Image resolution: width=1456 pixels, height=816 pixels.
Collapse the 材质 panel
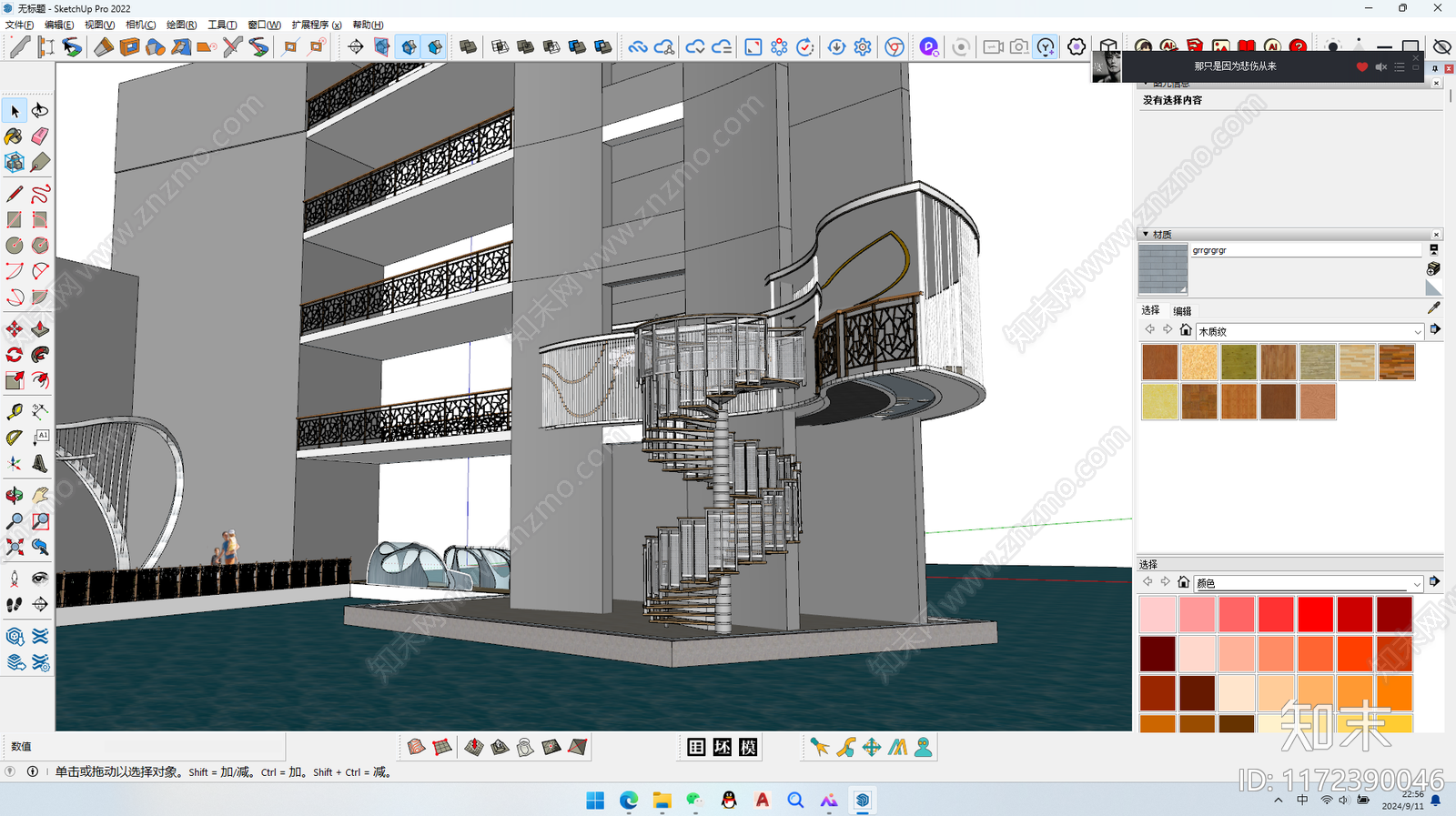click(x=1146, y=235)
